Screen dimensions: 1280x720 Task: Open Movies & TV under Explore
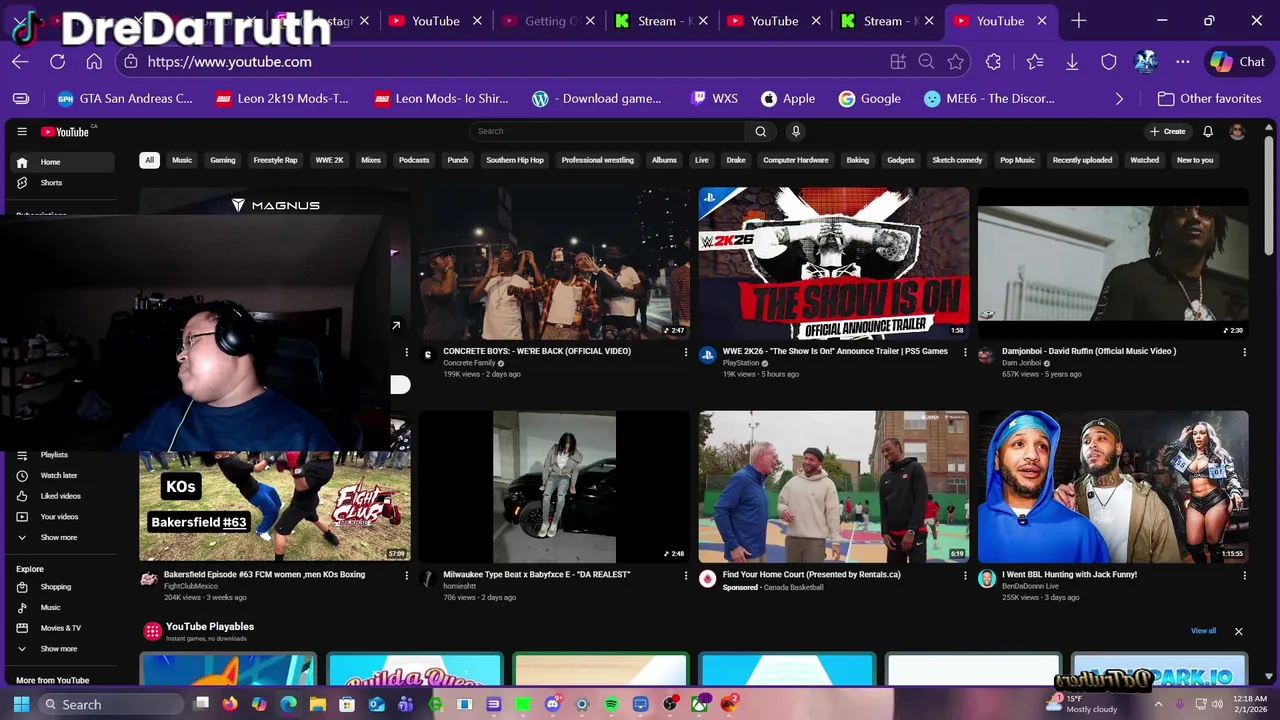click(62, 628)
